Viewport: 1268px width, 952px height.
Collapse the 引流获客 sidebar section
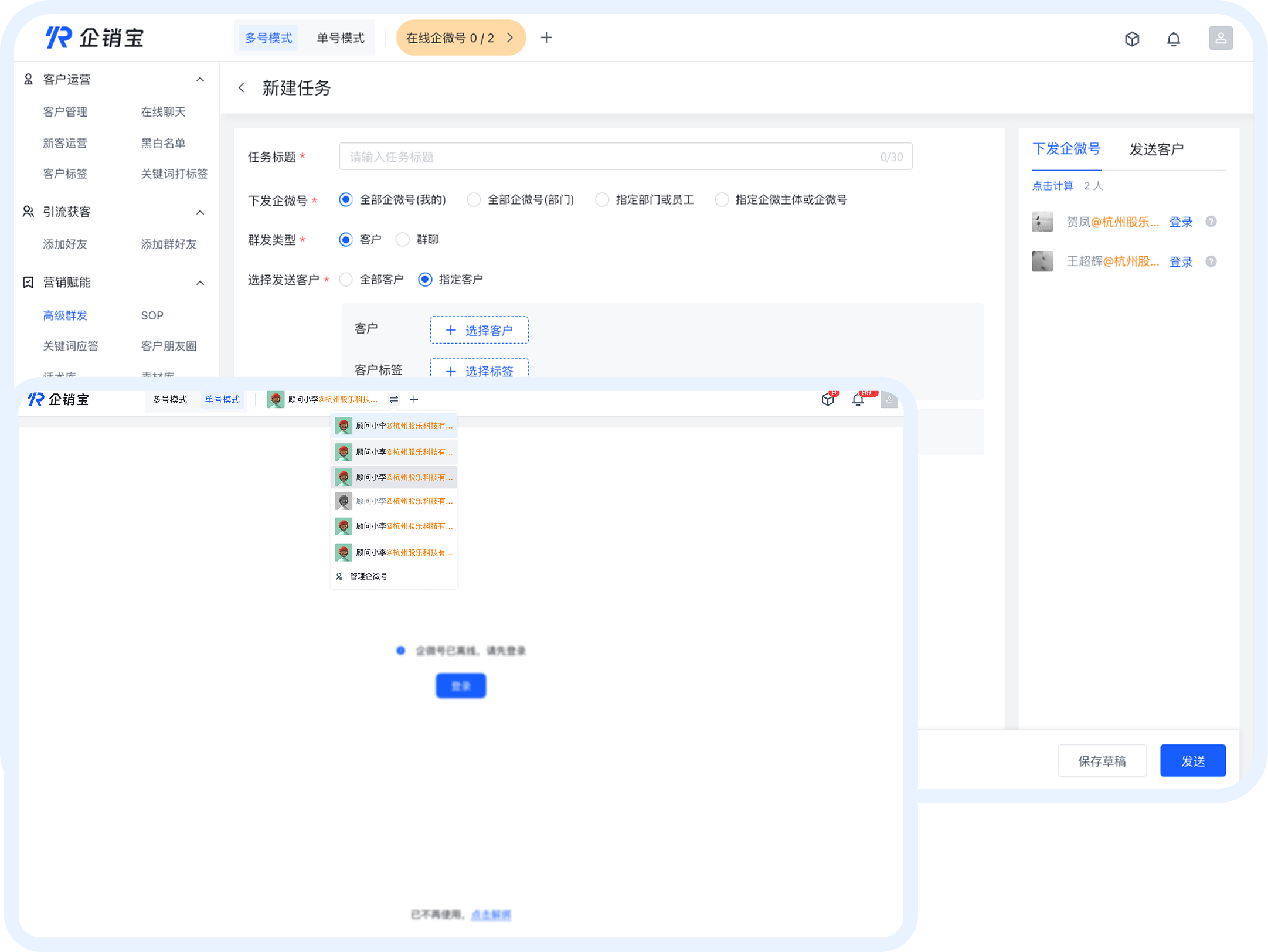(200, 212)
